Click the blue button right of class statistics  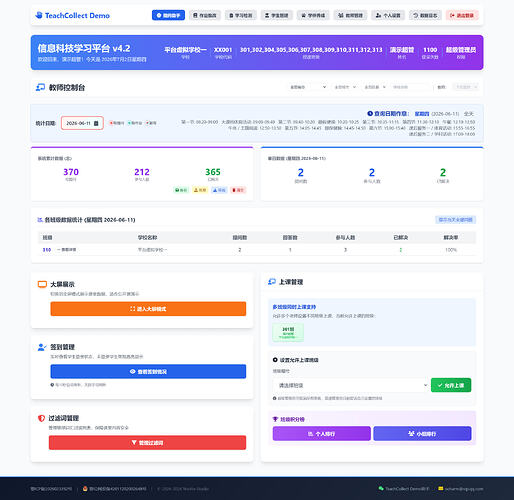click(x=455, y=219)
